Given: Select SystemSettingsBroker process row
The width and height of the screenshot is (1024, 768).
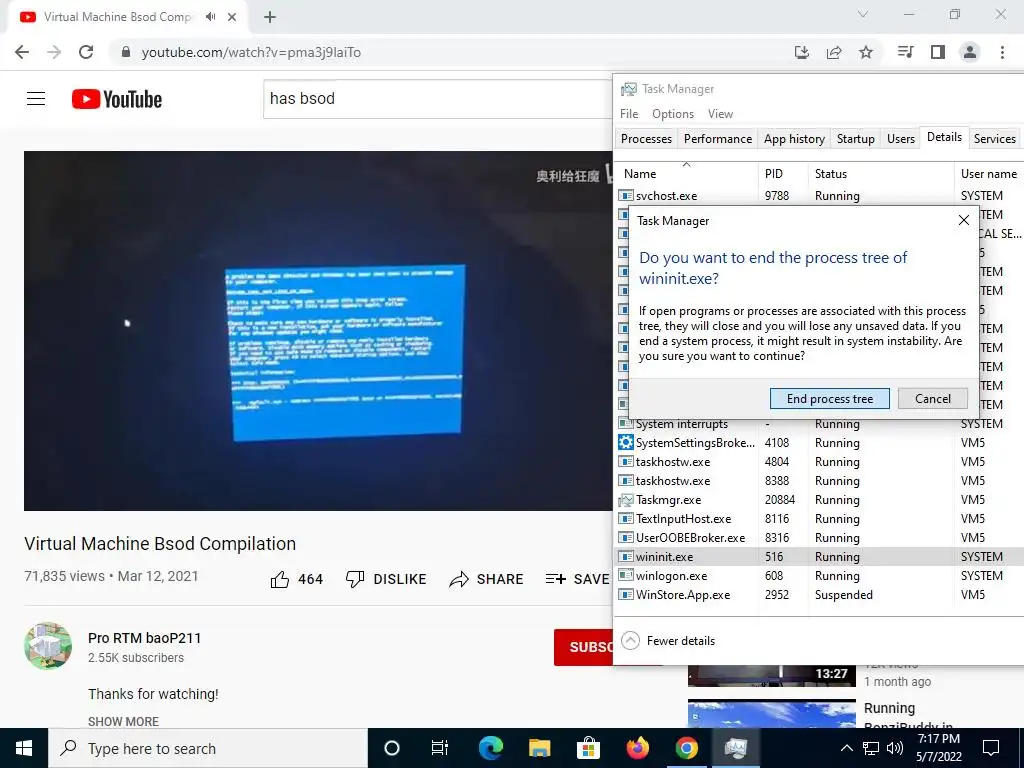Looking at the screenshot, I should [x=819, y=443].
